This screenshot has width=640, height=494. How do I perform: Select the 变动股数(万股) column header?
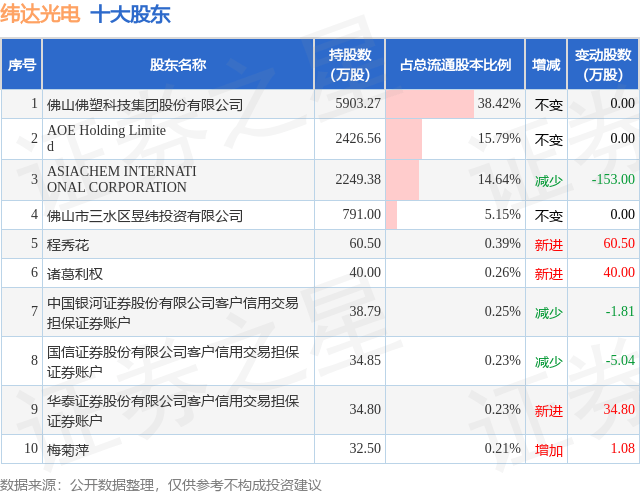[x=603, y=65]
